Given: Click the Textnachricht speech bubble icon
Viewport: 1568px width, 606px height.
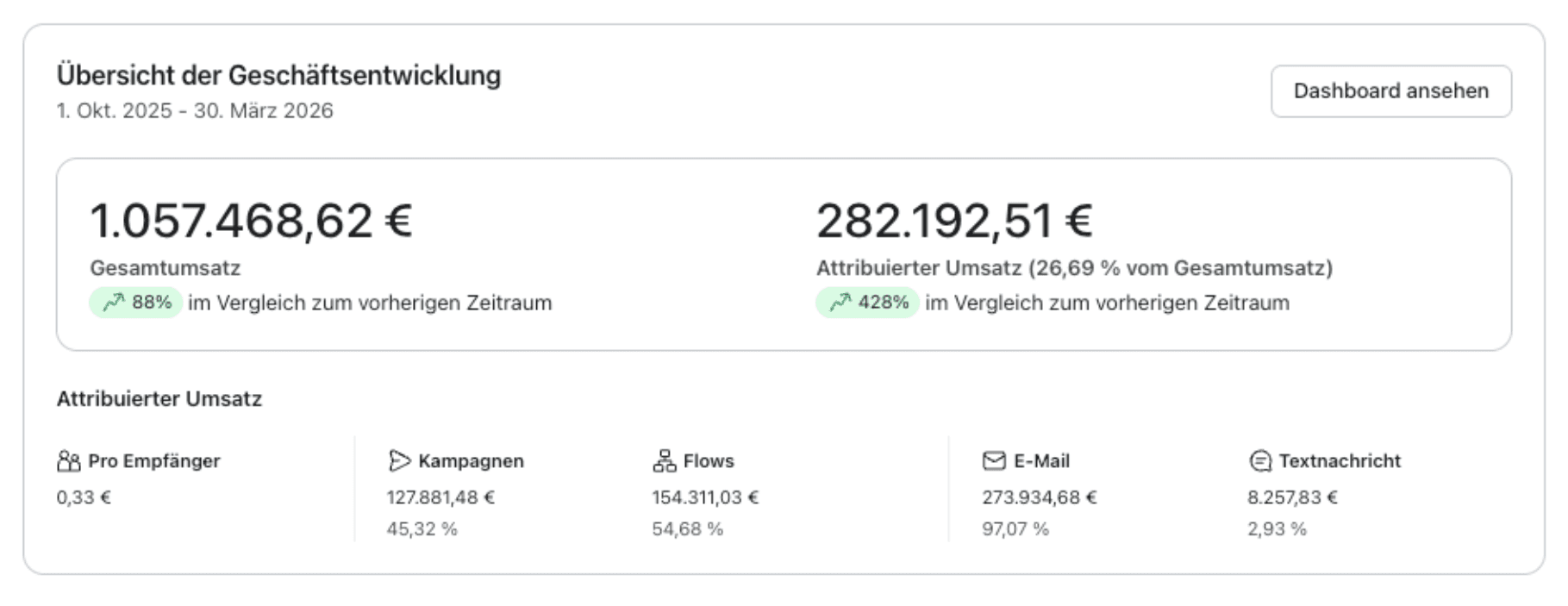Looking at the screenshot, I should [x=1260, y=461].
